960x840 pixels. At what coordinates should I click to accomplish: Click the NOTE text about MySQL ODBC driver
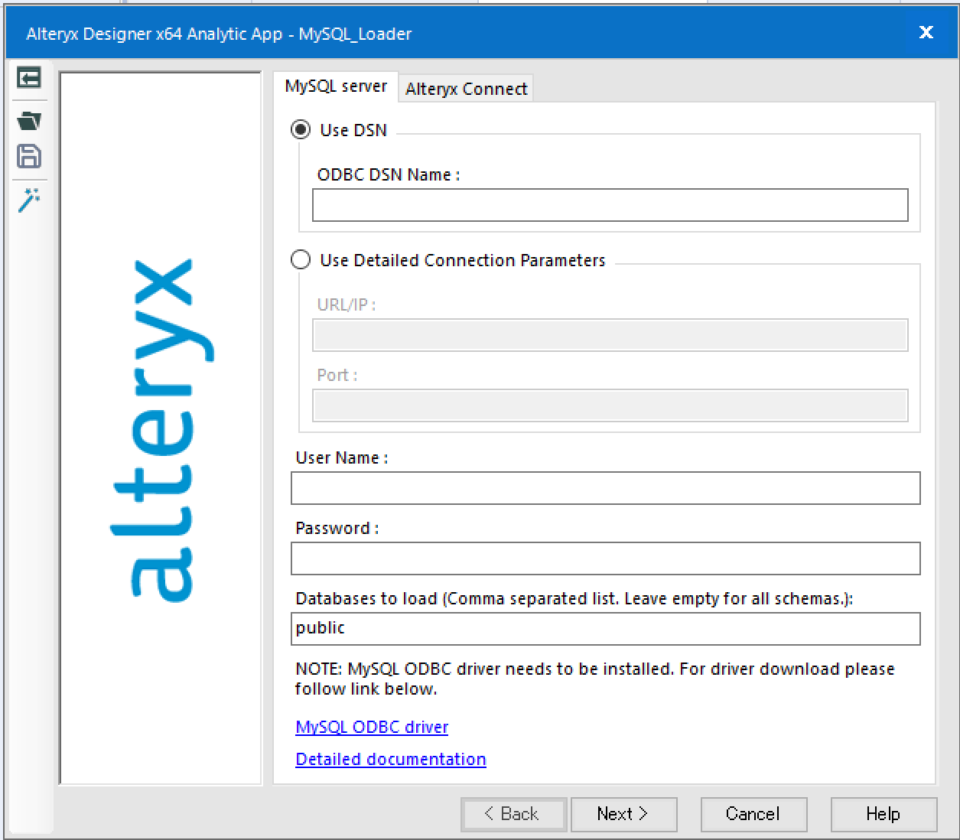tap(594, 679)
